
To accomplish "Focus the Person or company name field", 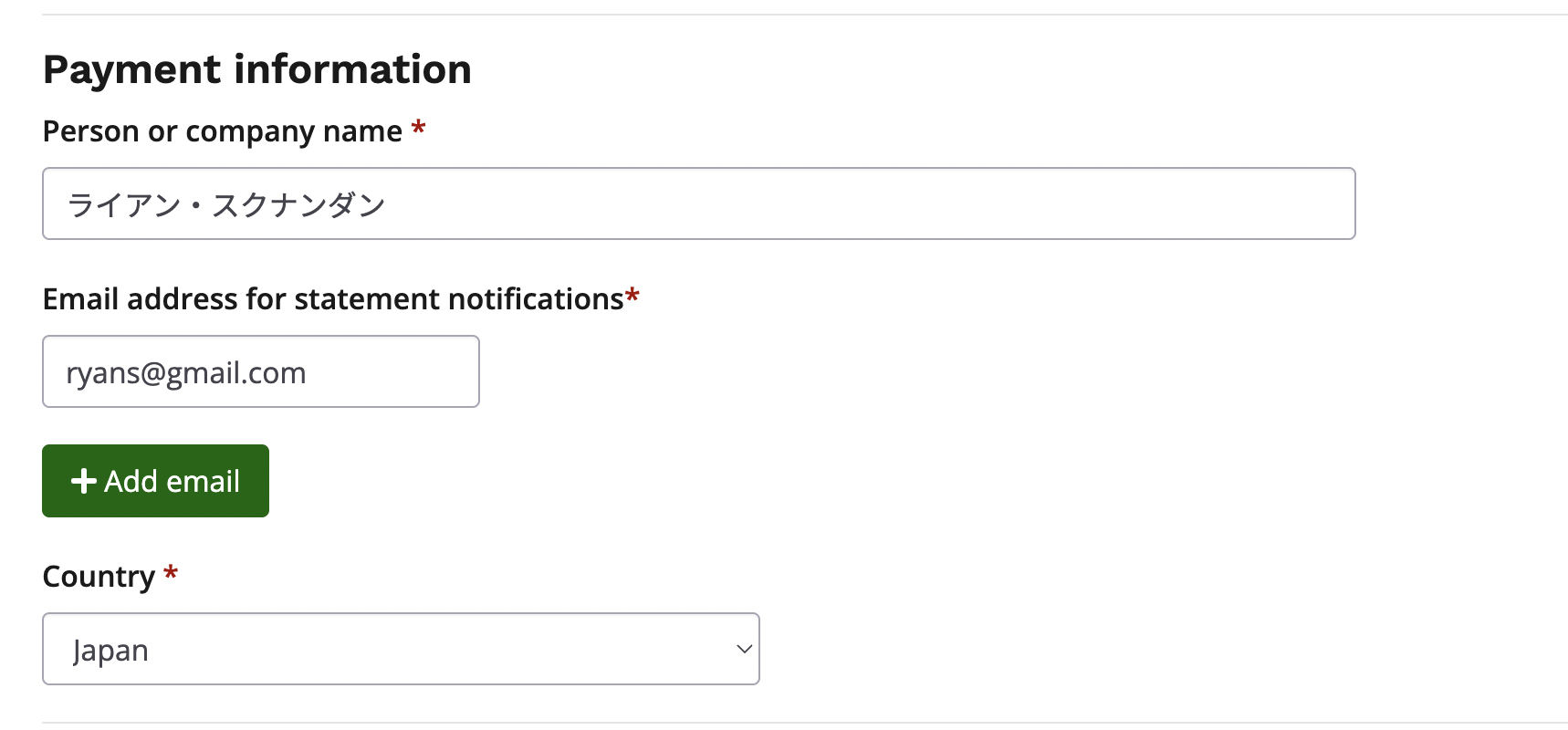I will click(698, 203).
